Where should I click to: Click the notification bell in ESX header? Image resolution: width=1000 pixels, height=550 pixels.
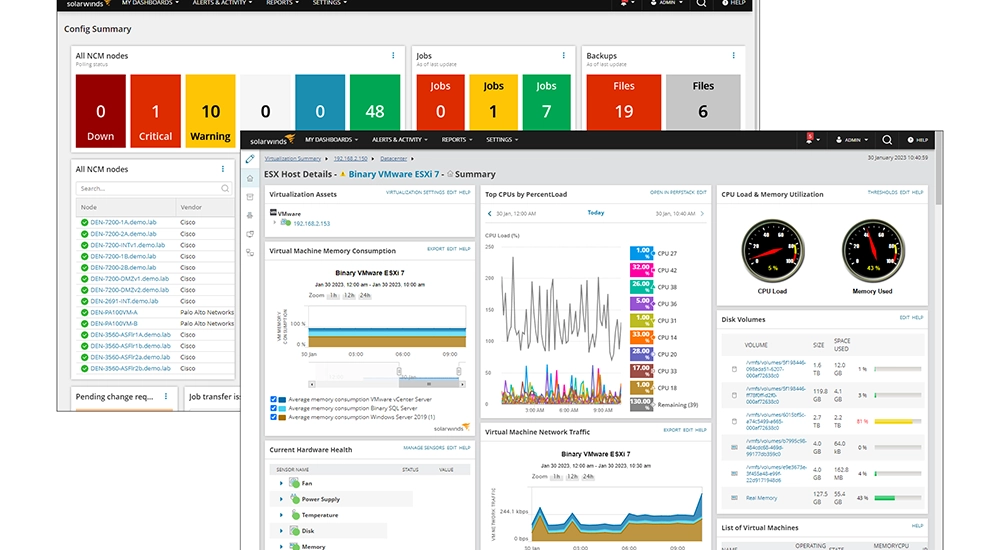click(809, 140)
